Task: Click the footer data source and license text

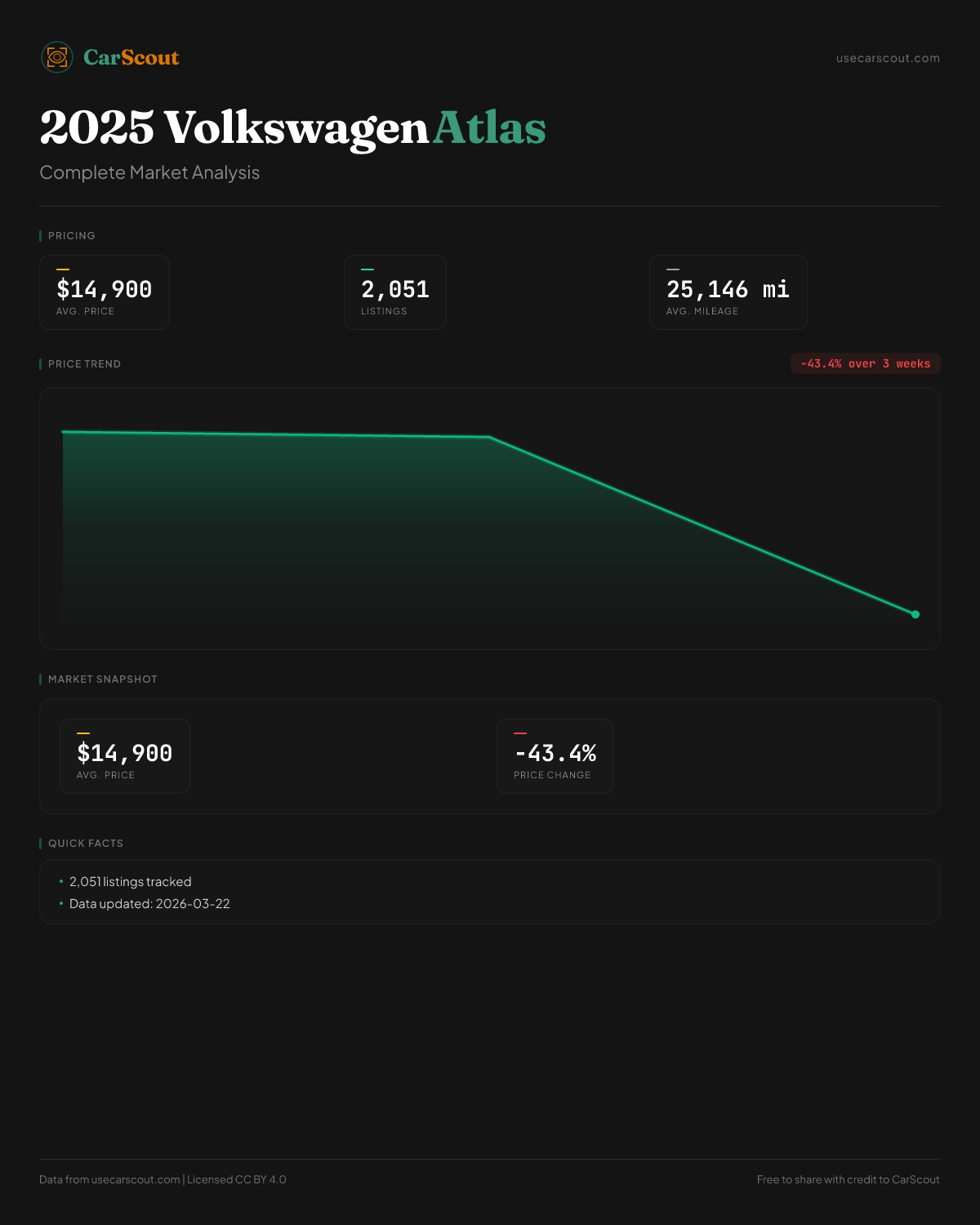Action: [x=163, y=1179]
